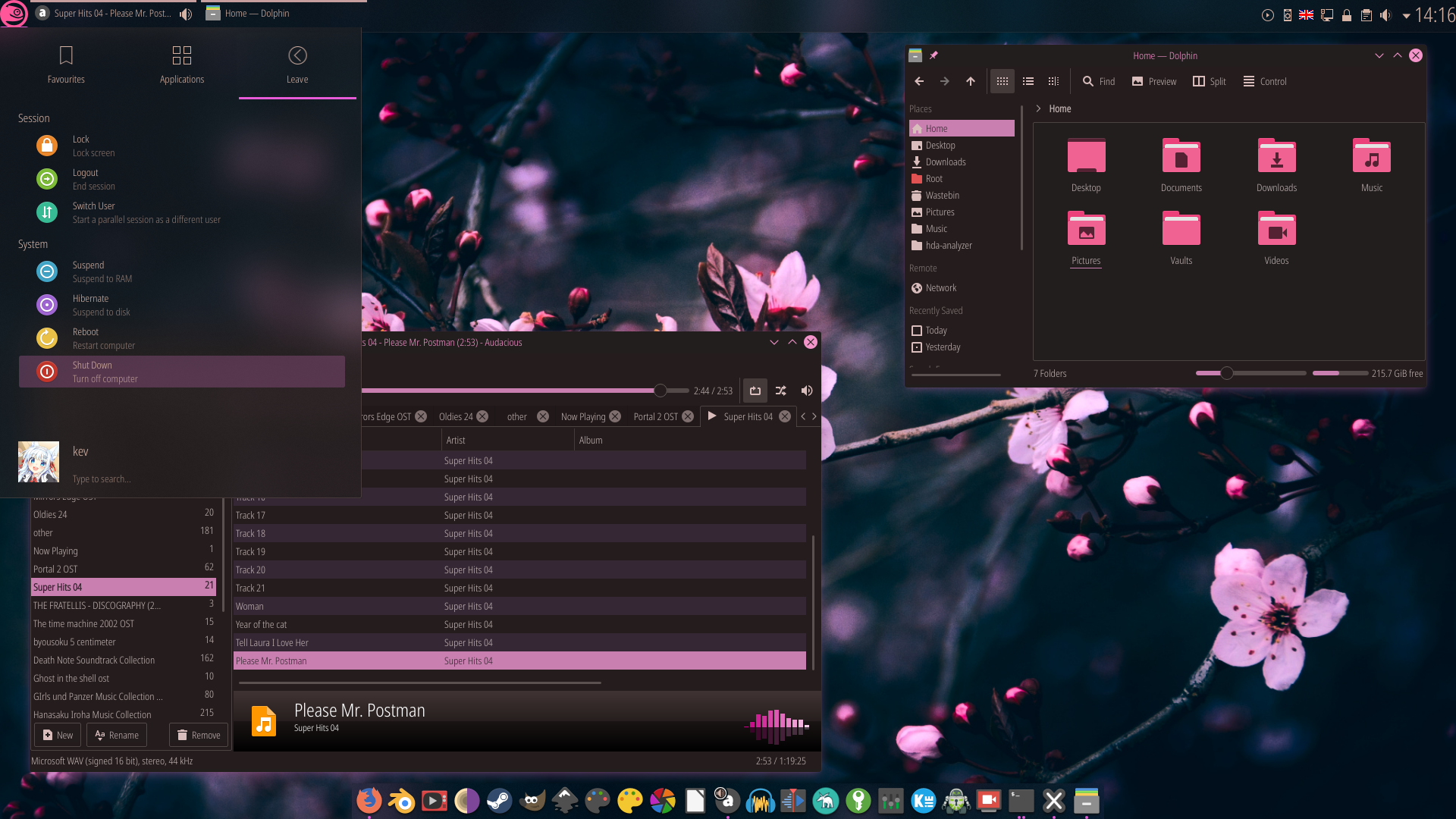
Task: Switch Dolphin to detailed list view
Action: [1028, 81]
